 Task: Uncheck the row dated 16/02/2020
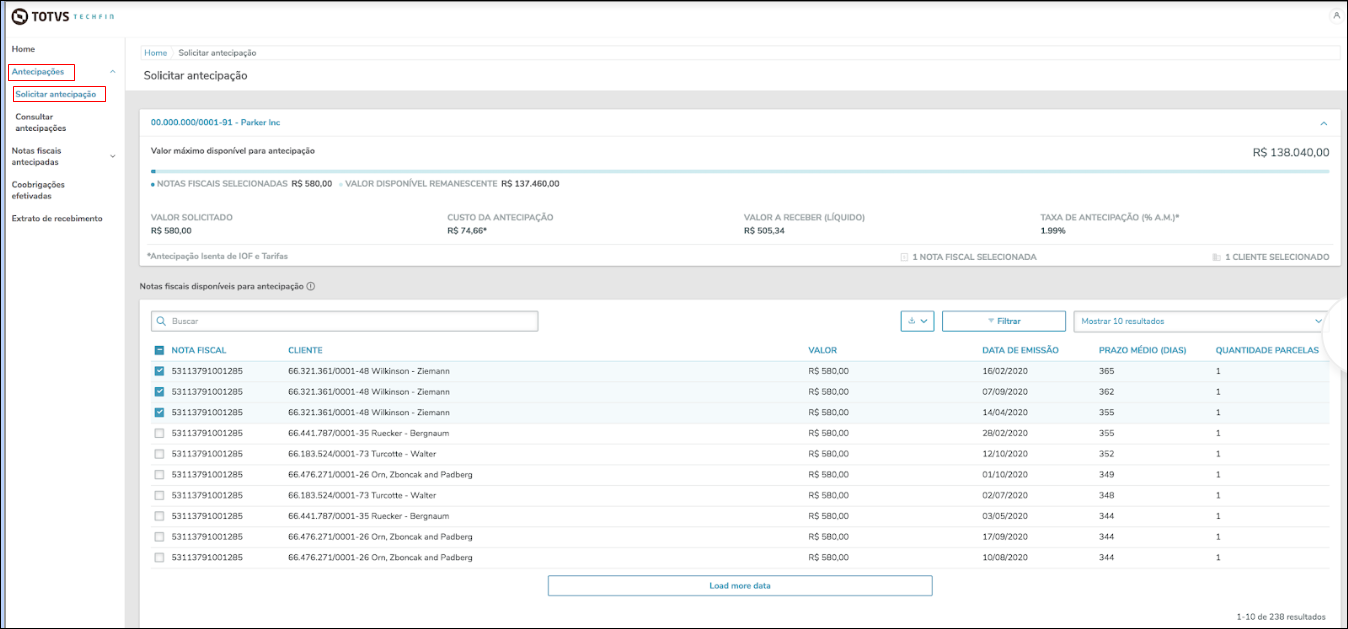[159, 371]
